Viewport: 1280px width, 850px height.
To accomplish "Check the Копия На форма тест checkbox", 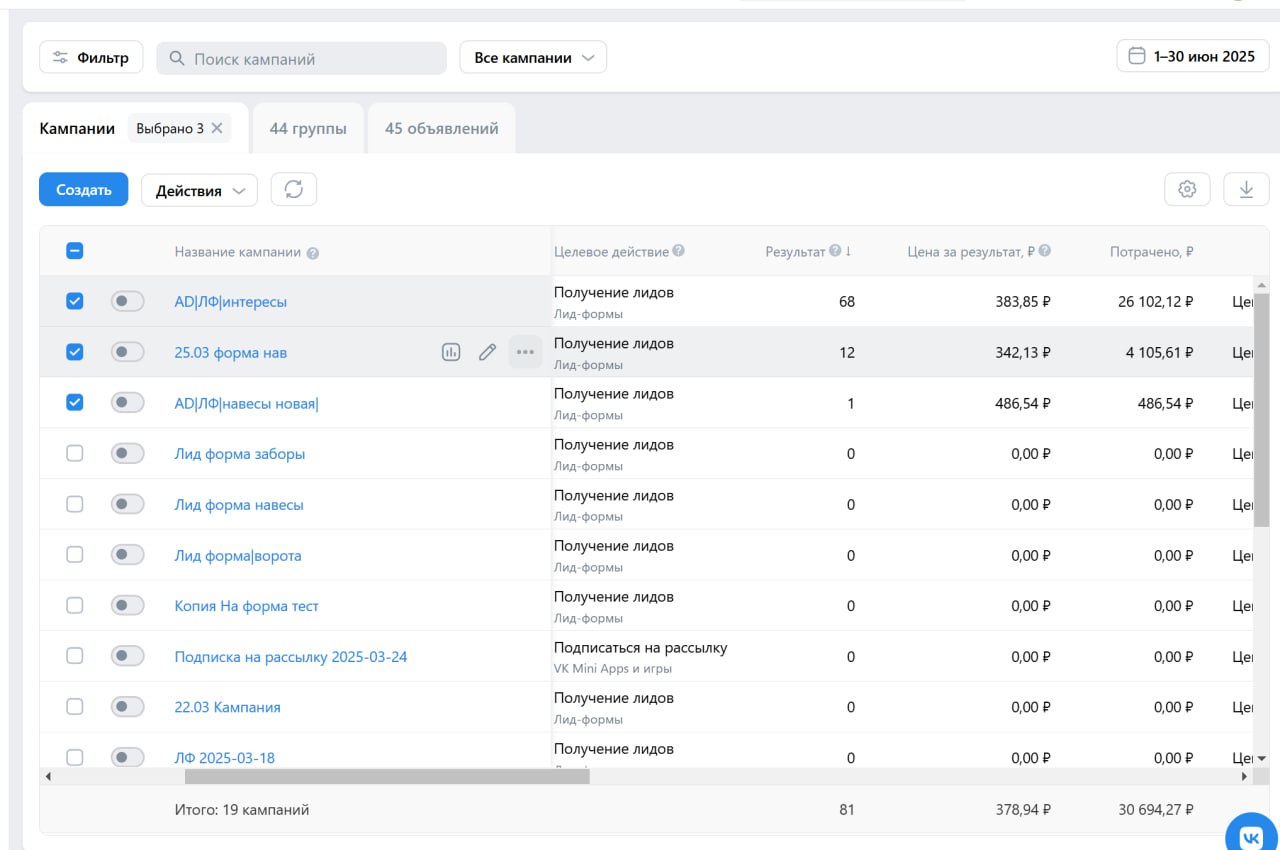I will point(74,605).
